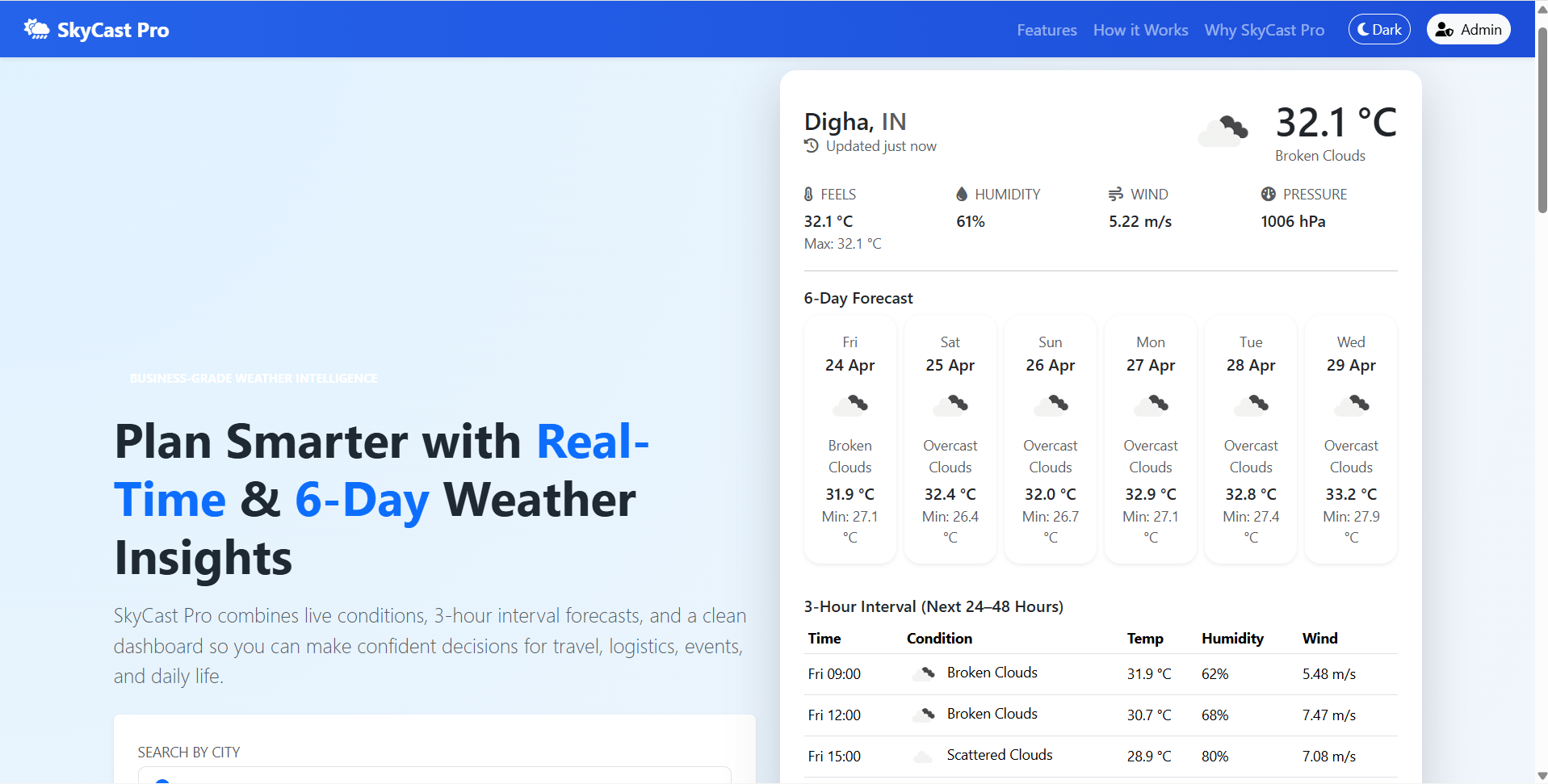The image size is (1548, 784).
Task: Select the 25 Apr forecast date
Action: pos(950,365)
